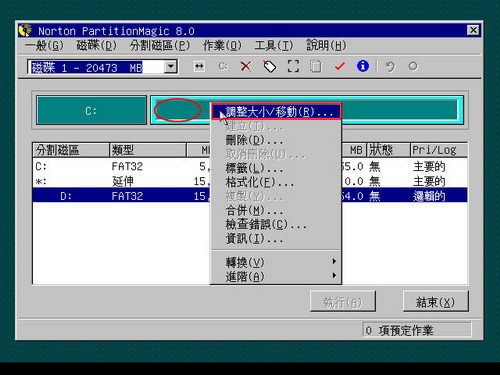The image size is (500, 375).
Task: Click the label tag toolbar icon
Action: 269,66
